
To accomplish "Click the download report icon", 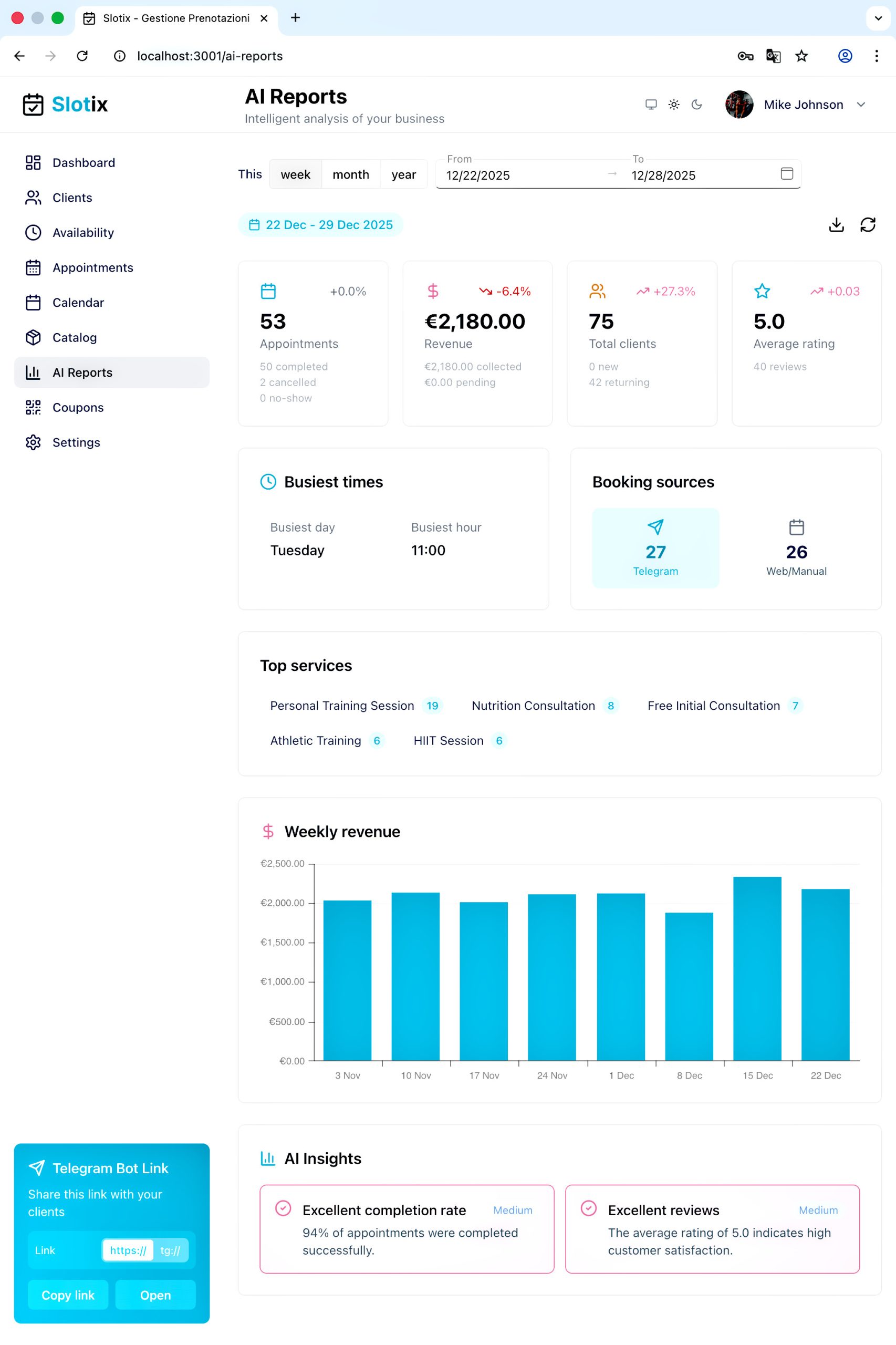I will click(836, 225).
